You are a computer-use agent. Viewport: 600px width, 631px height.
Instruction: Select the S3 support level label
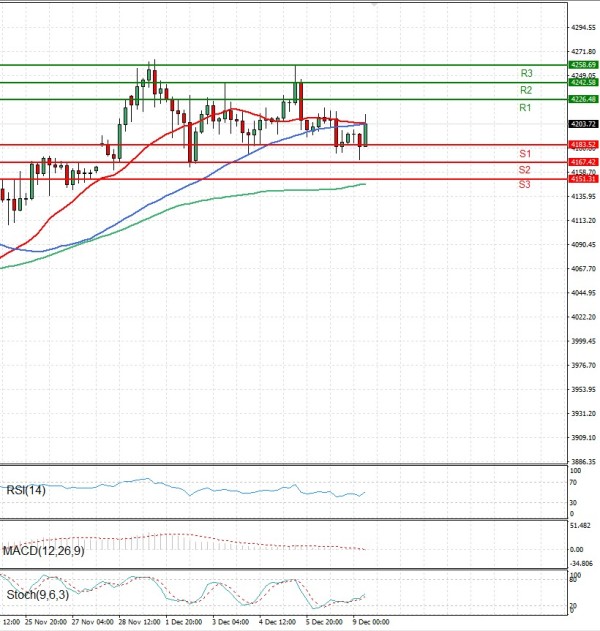click(x=524, y=185)
